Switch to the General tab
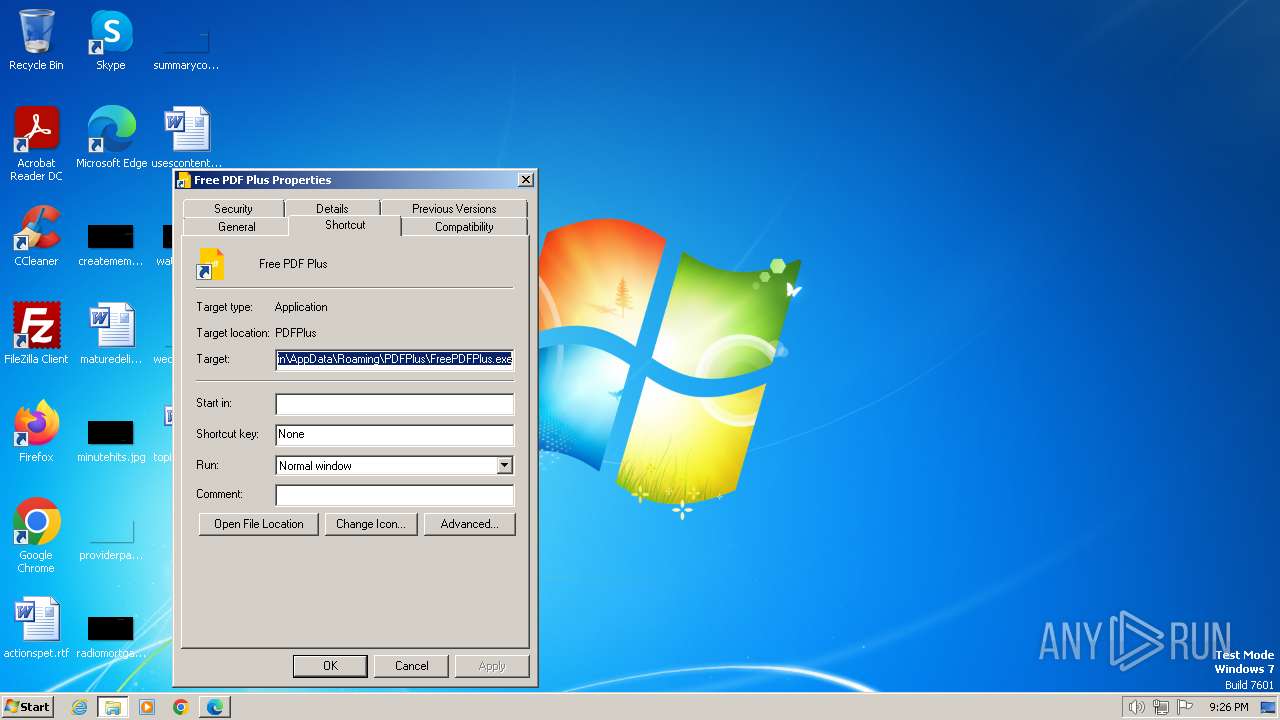Screen dimensions: 1280x720 pos(237,227)
